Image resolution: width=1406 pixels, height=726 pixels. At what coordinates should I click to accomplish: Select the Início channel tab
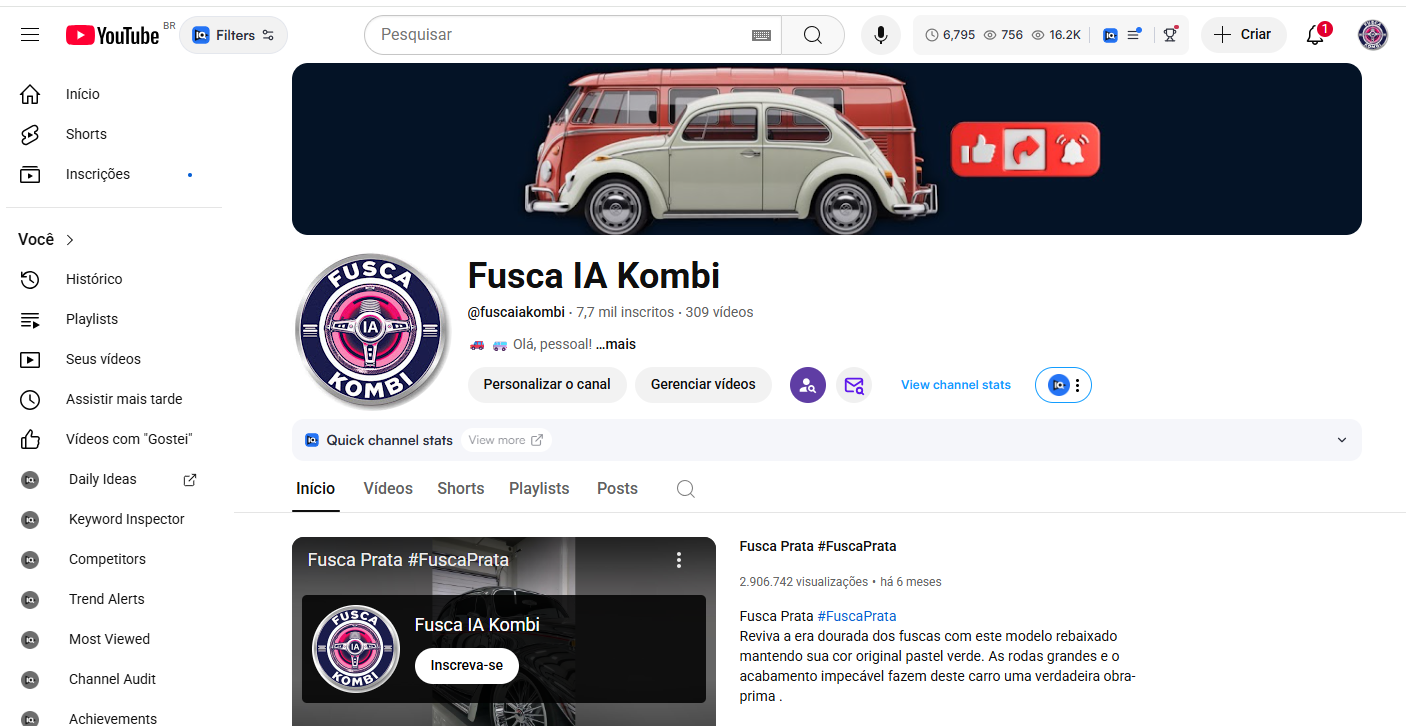(x=316, y=489)
